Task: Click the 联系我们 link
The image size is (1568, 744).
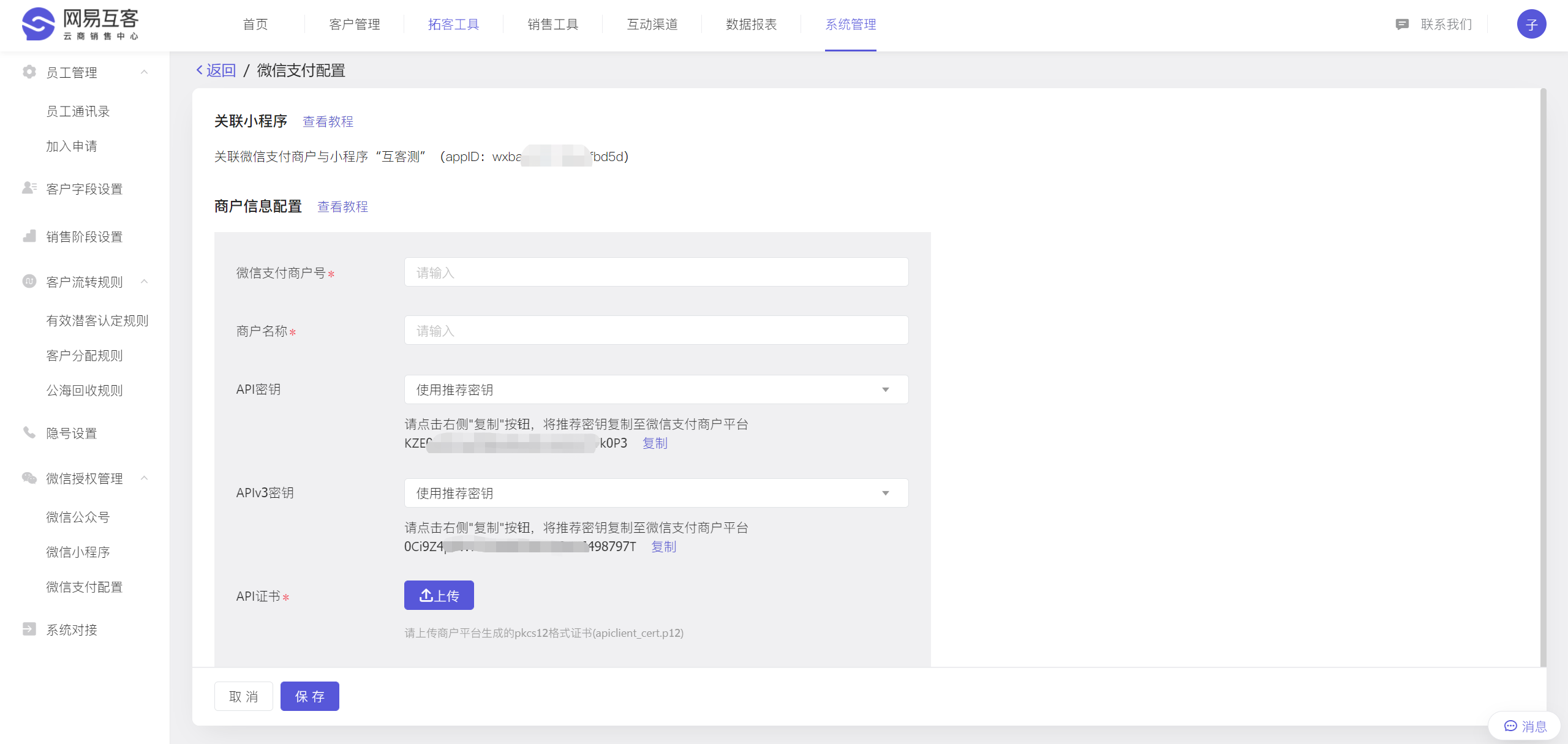Action: pyautogui.click(x=1446, y=24)
